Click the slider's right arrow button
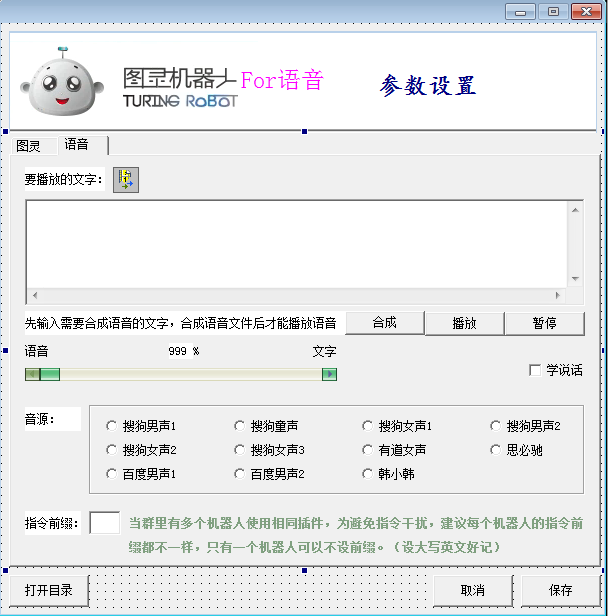 [x=330, y=374]
